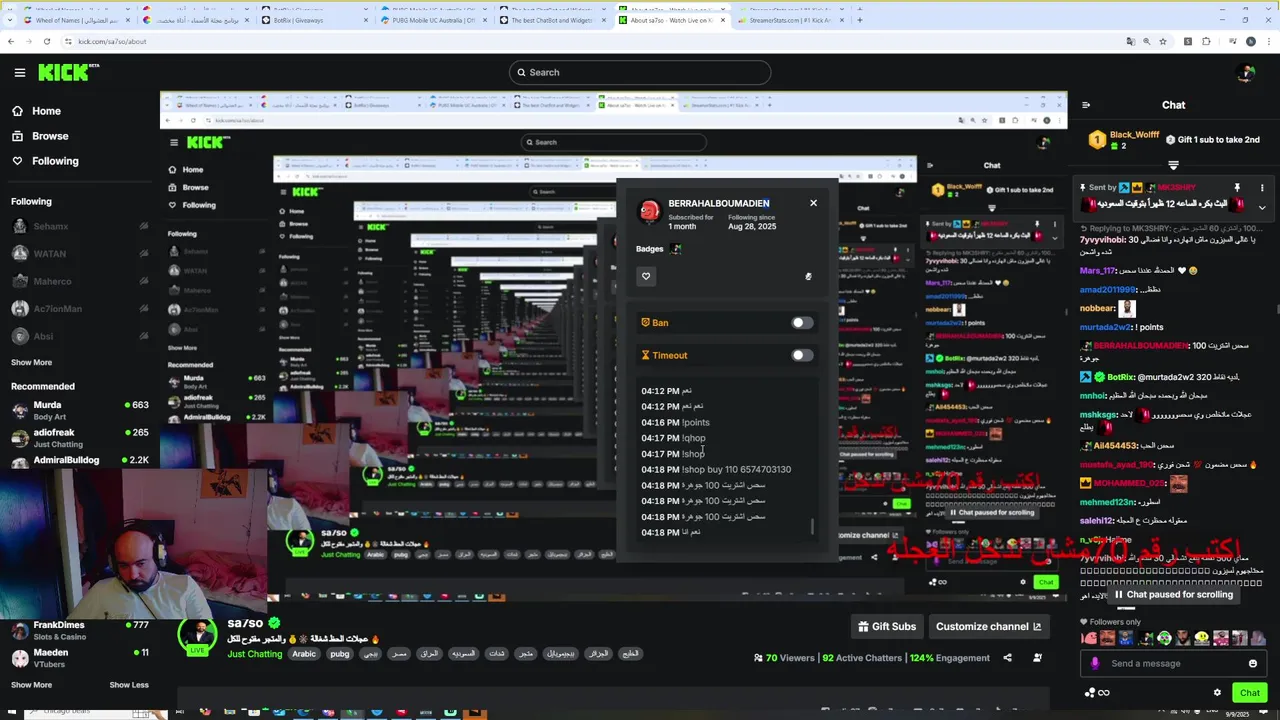Click the Just Chatting category link
Image resolution: width=1280 pixels, height=720 pixels.
[255, 654]
